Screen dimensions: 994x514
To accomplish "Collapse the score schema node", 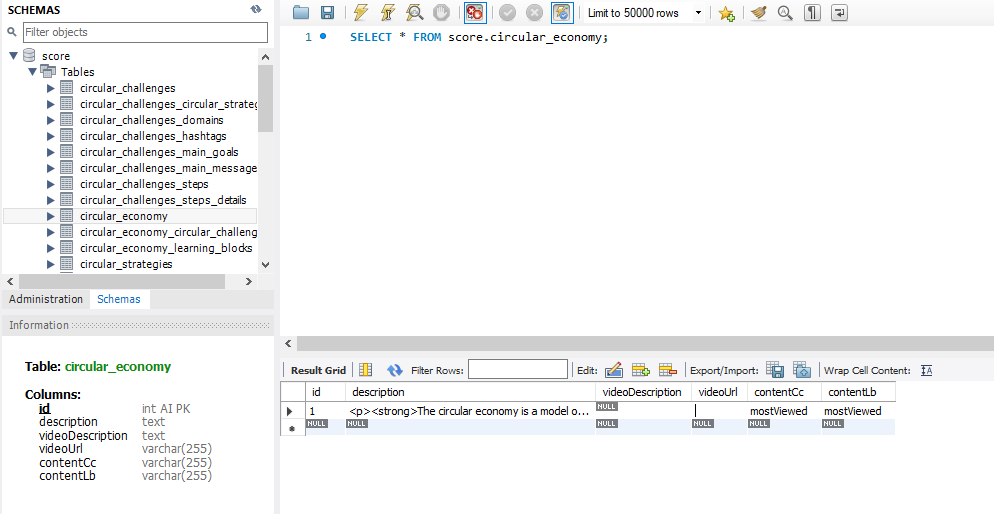I will pos(13,56).
